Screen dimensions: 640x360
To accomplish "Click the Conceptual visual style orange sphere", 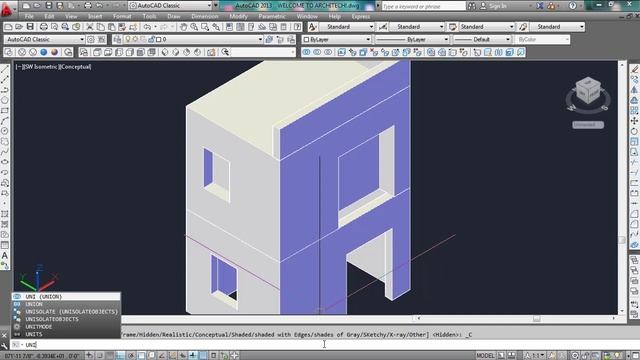I will [x=55, y=52].
